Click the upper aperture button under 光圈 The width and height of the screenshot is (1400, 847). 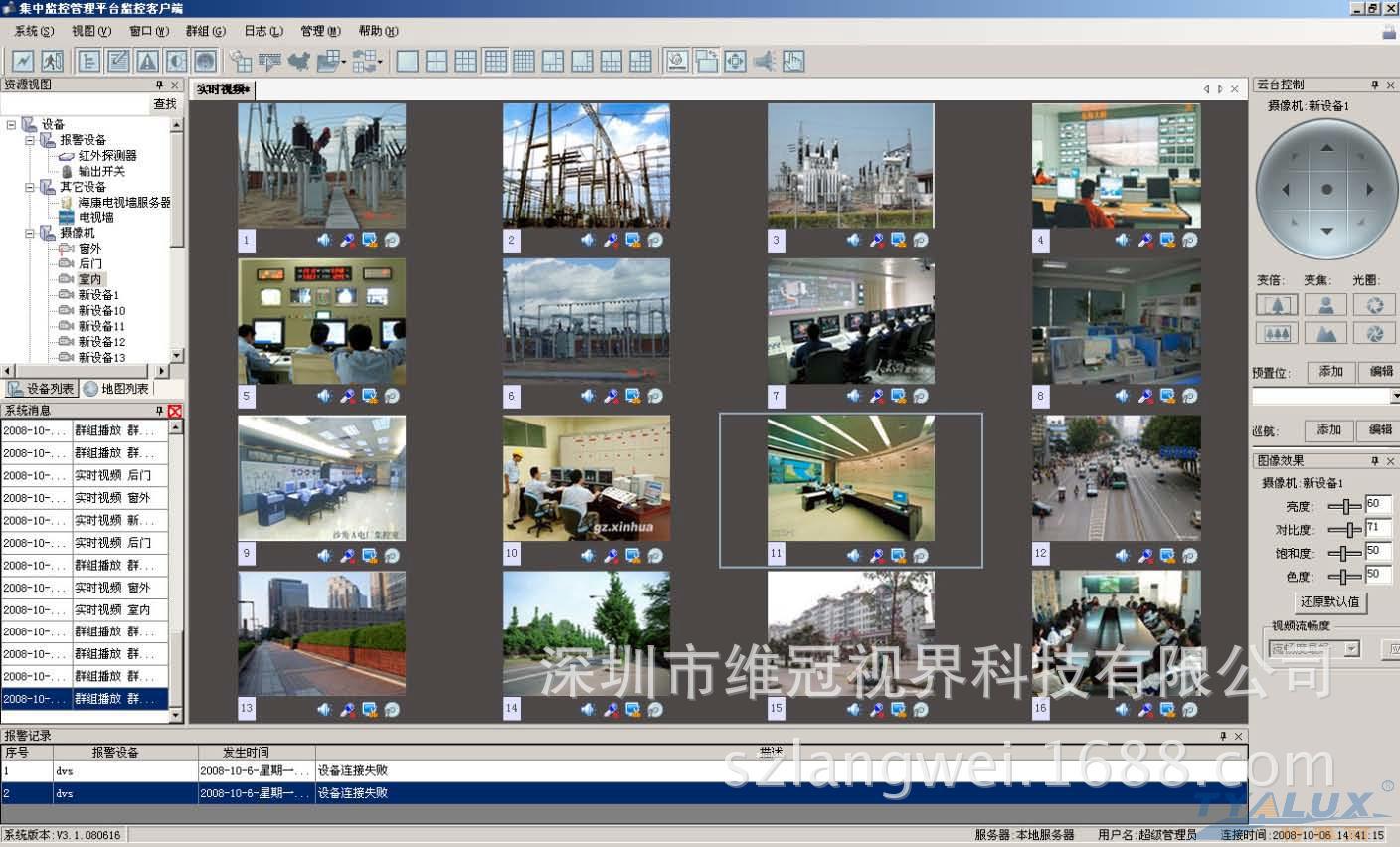[1375, 305]
